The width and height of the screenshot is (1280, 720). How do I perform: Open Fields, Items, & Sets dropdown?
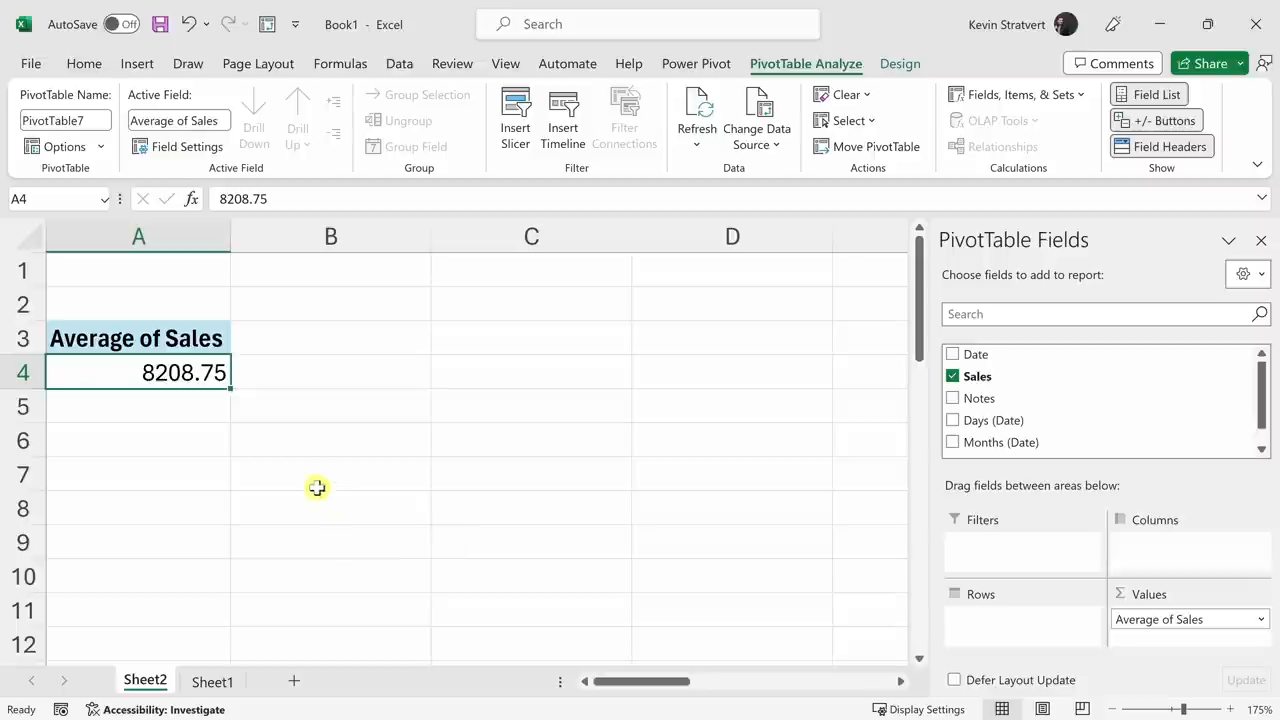pyautogui.click(x=1016, y=95)
